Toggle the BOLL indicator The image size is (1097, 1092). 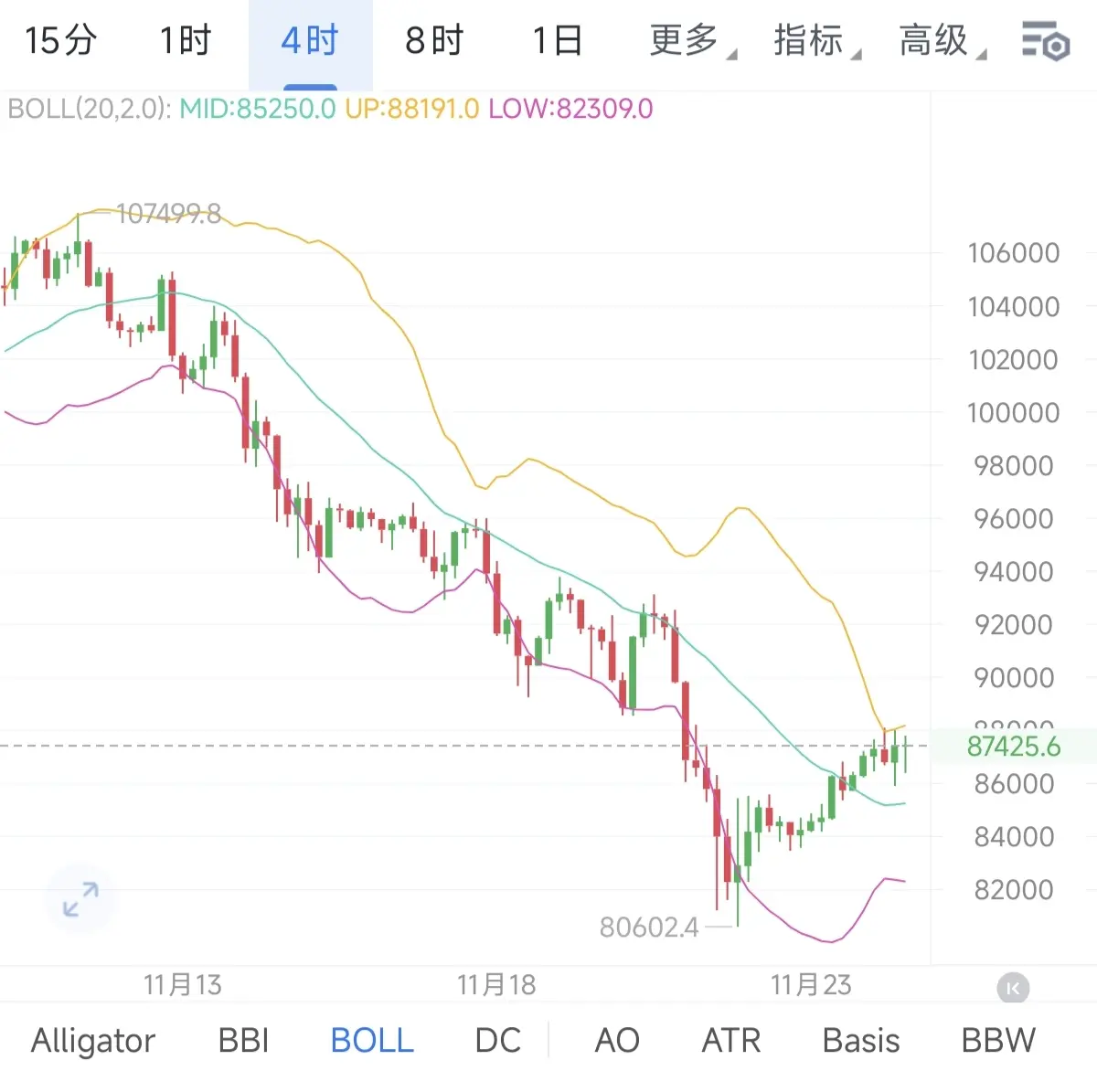(372, 1041)
